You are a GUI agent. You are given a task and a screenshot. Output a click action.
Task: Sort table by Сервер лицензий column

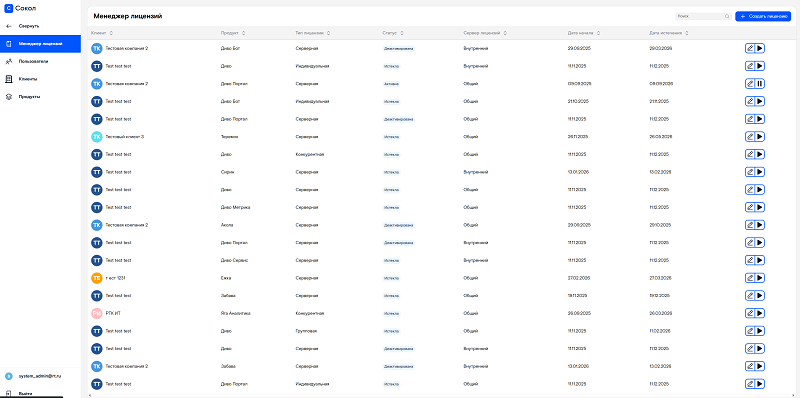(x=505, y=33)
